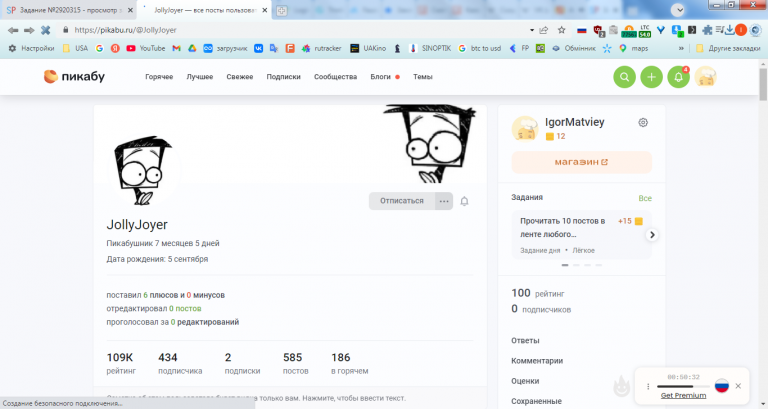Open the Pikabu search button
This screenshot has height=409, width=768.
click(624, 77)
